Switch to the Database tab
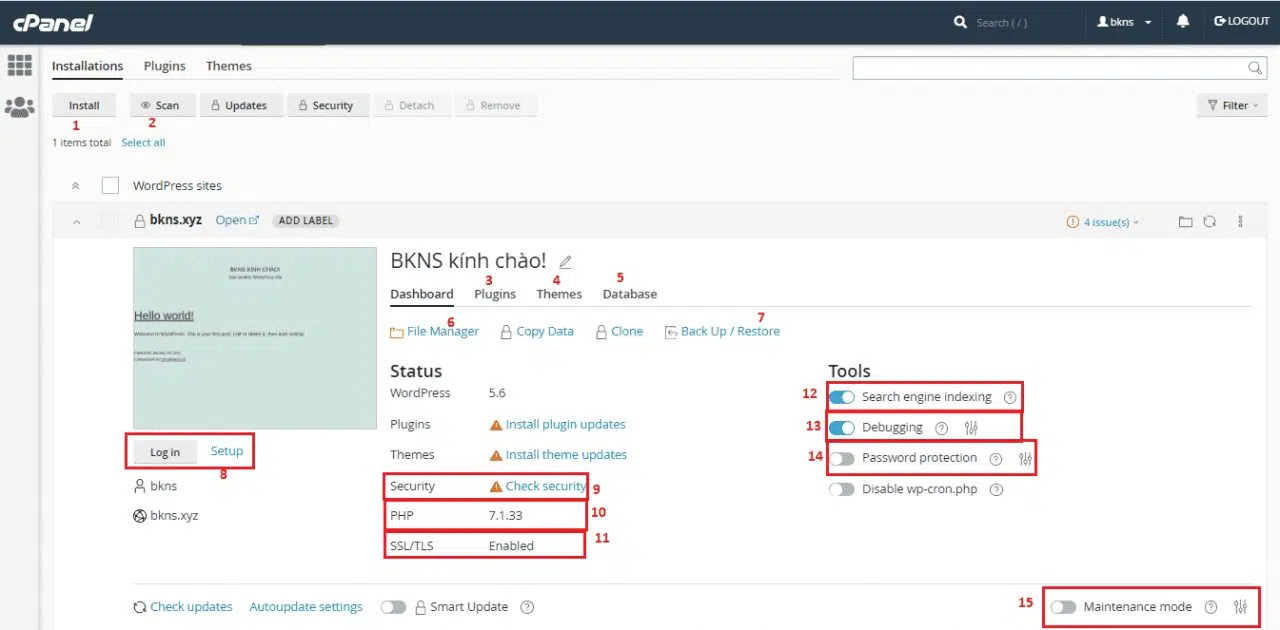 (629, 294)
